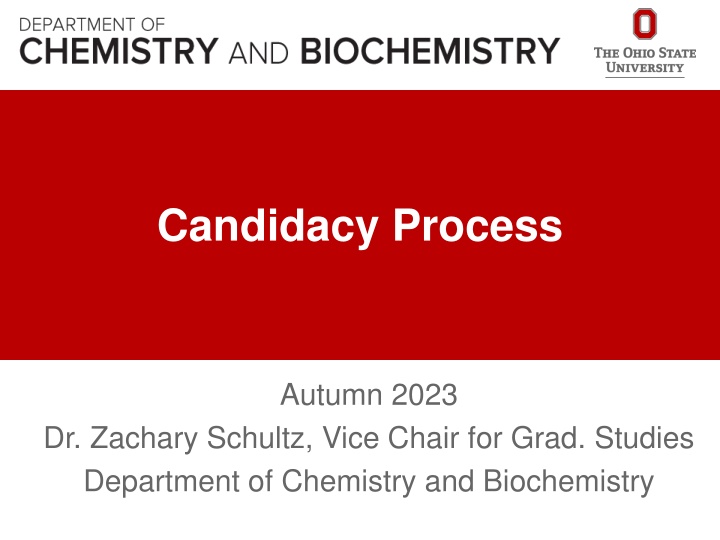Image resolution: width=720 pixels, height=540 pixels.
Task: Click the word Autumn in the subtitle
Action: (323, 396)
